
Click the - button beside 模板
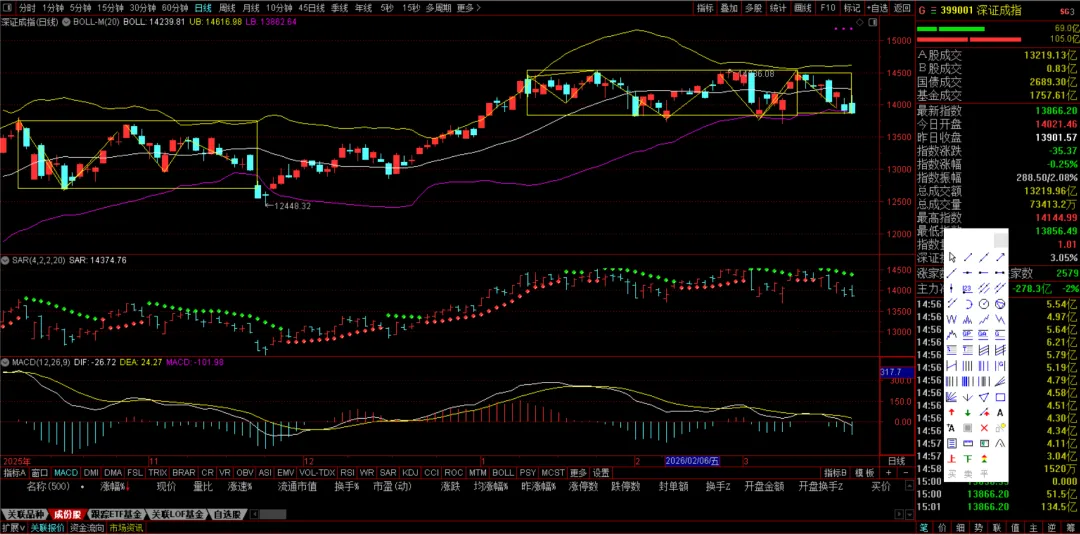click(x=904, y=473)
